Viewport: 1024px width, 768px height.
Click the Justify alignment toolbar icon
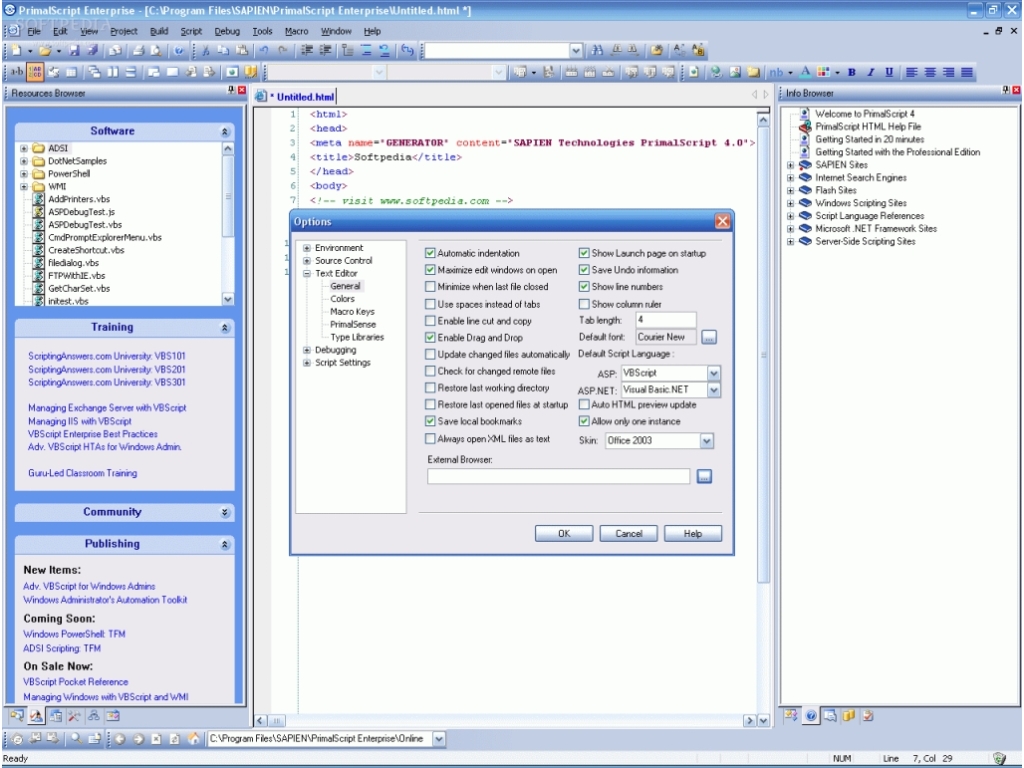click(x=967, y=72)
